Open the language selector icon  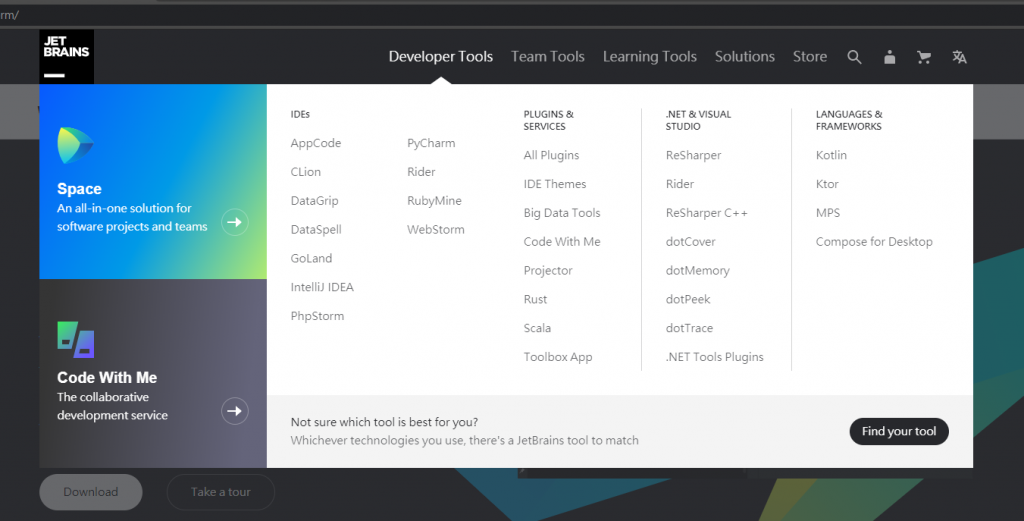tap(959, 57)
